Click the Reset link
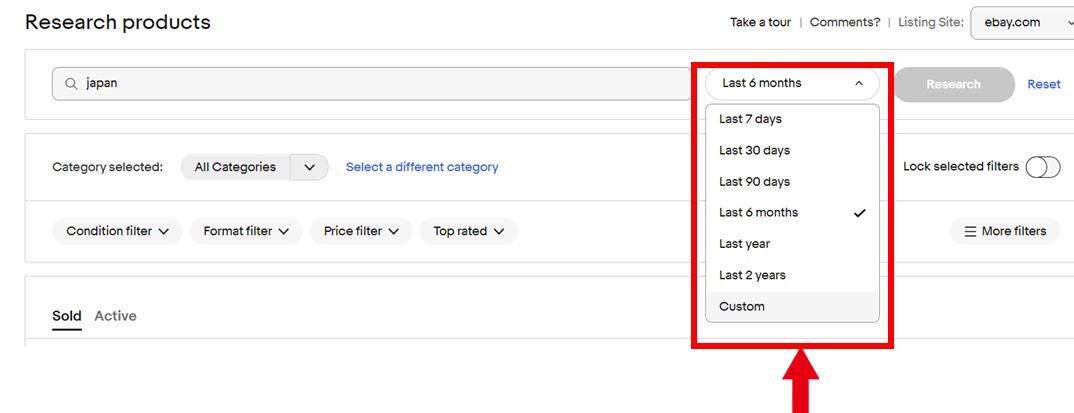Screen dimensions: 1074x413 pos(1044,84)
